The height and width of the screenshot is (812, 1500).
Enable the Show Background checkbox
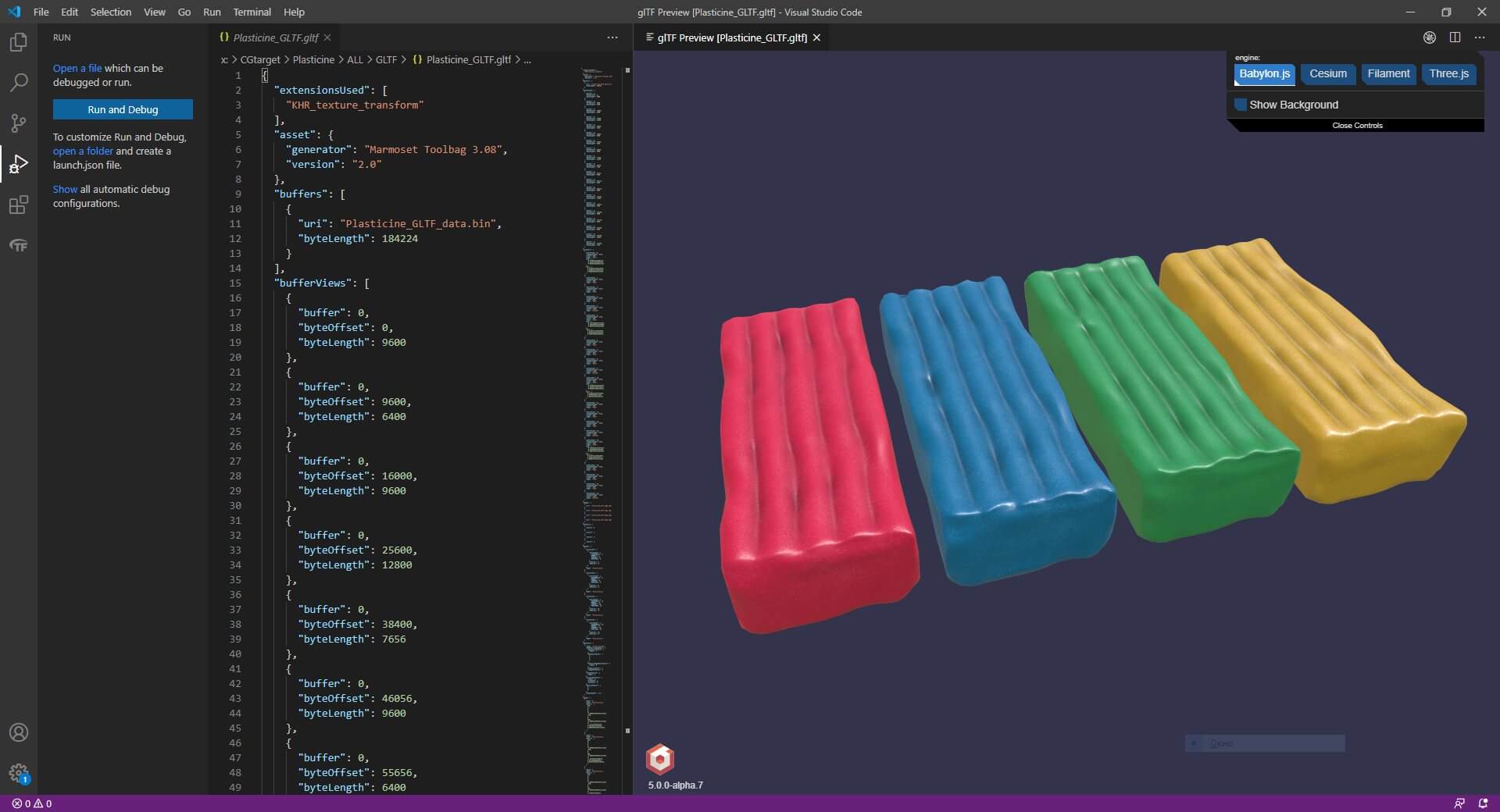coord(1240,105)
